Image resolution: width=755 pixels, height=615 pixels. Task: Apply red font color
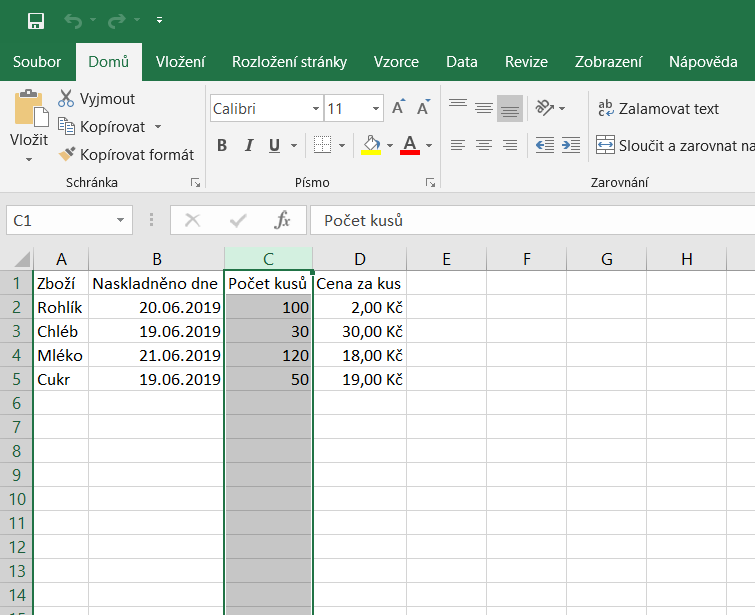[x=410, y=145]
